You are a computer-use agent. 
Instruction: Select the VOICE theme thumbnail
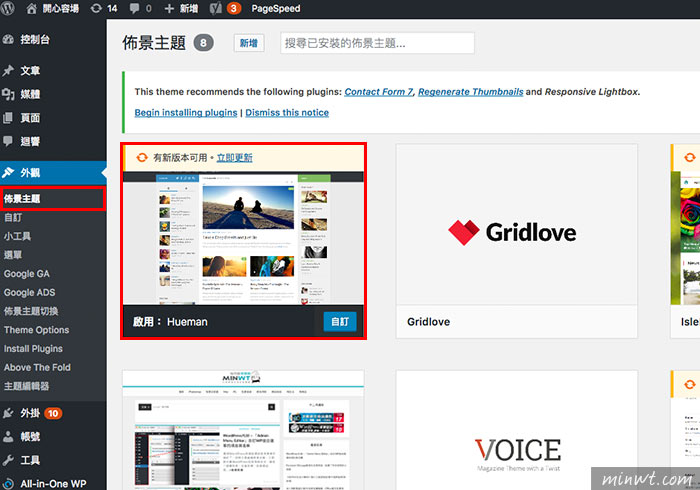[x=517, y=430]
